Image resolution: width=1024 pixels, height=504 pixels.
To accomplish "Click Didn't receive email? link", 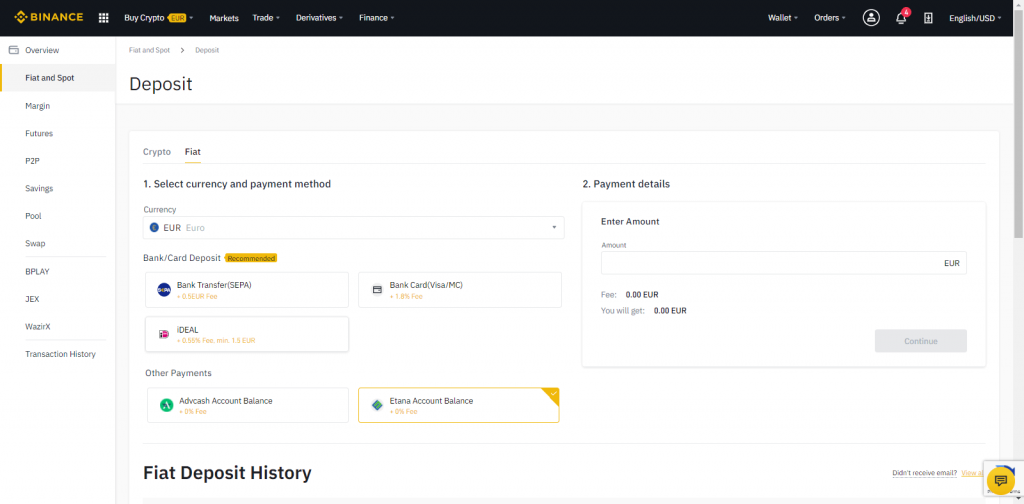I will [925, 473].
